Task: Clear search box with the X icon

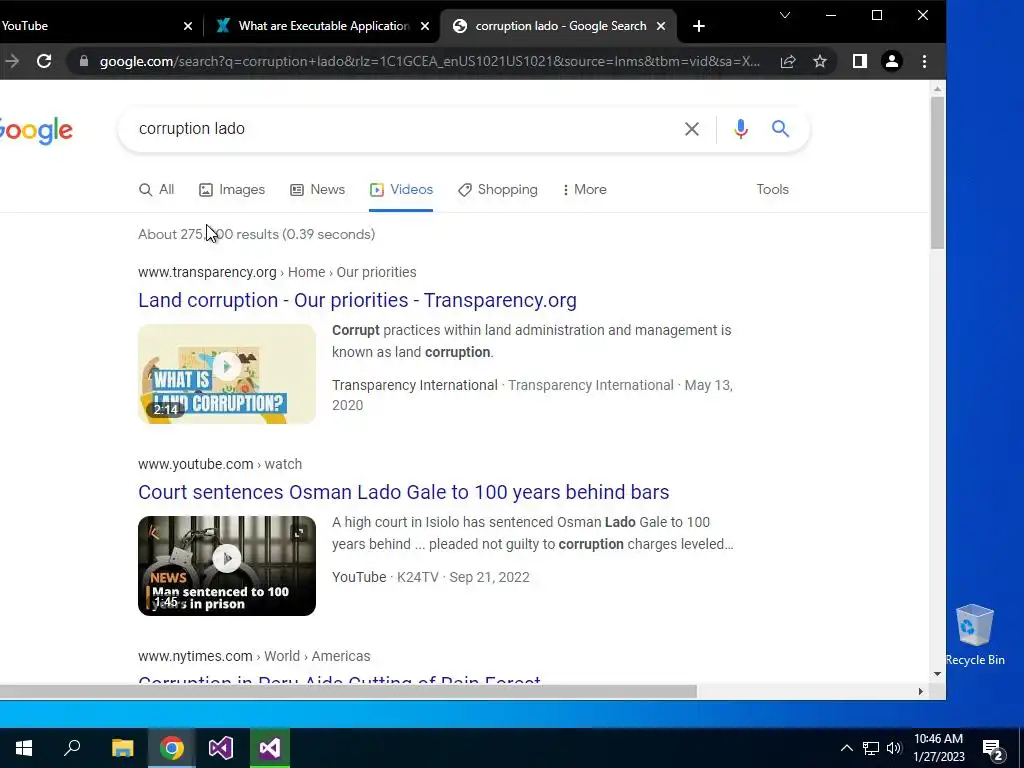Action: coord(692,129)
